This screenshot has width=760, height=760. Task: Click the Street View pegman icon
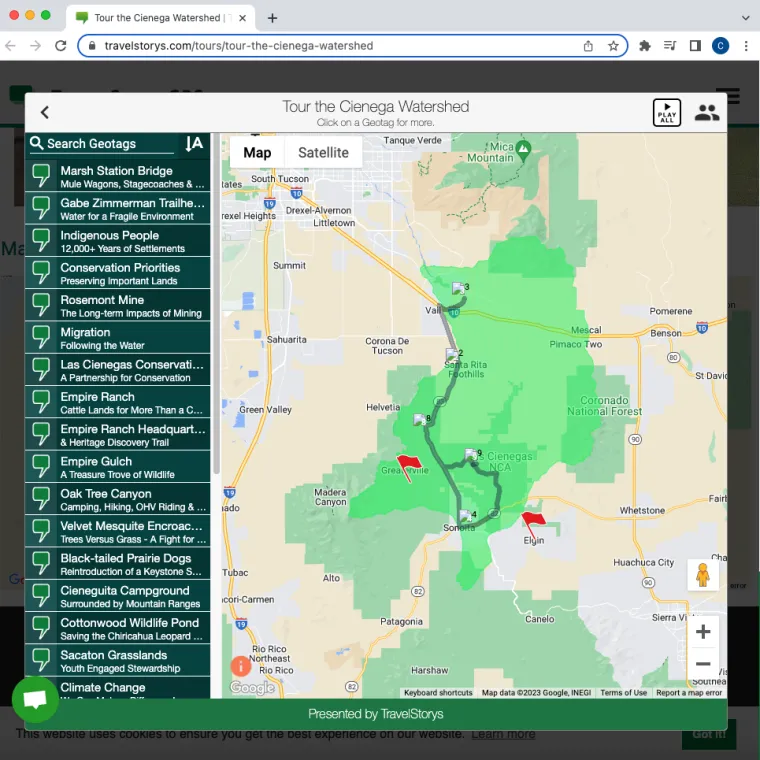703,575
